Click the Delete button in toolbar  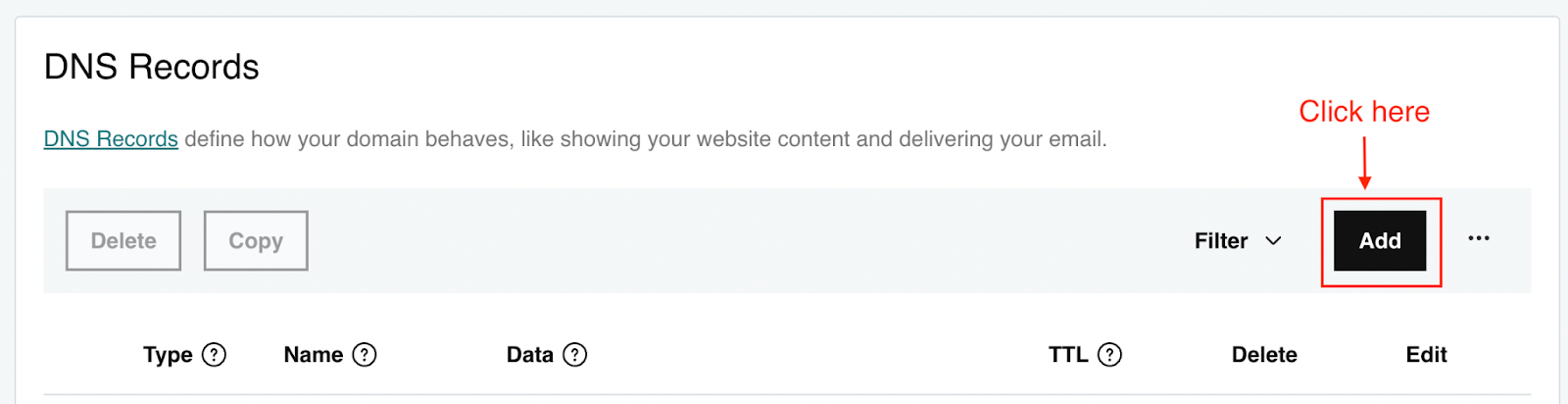click(x=123, y=240)
